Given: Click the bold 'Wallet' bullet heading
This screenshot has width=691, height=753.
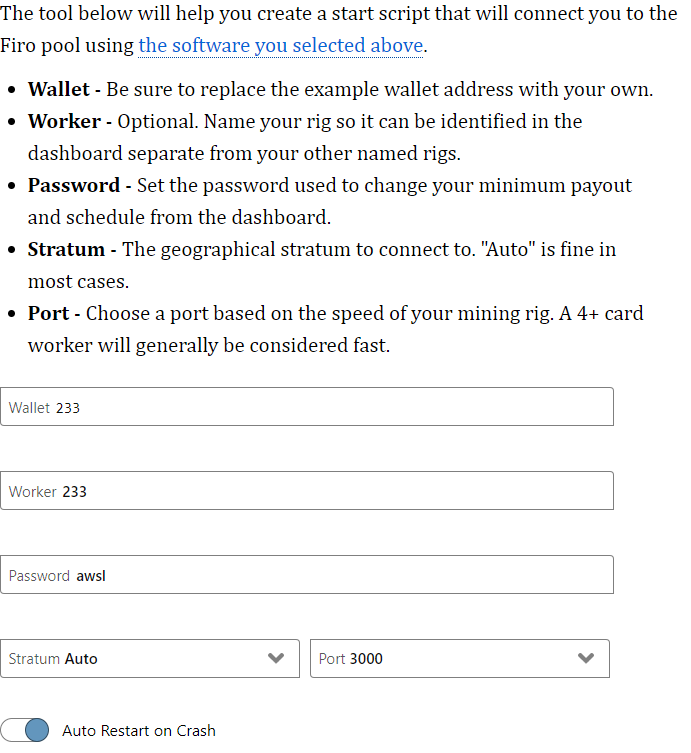Looking at the screenshot, I should [x=59, y=89].
